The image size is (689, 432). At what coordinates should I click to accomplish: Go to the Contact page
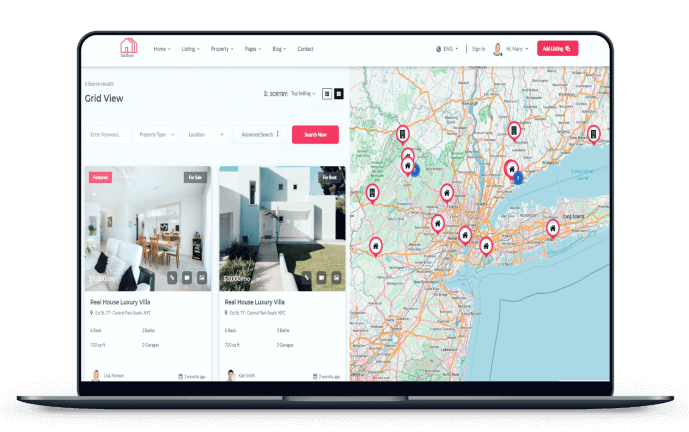tap(305, 48)
